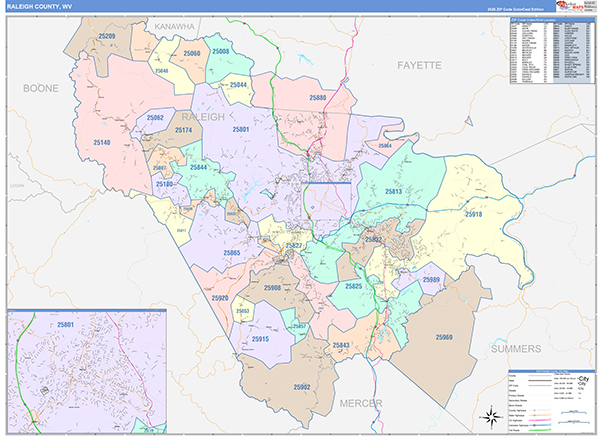This screenshot has width=600, height=436.
Task: Click the City label in the legend
Action: [584, 379]
